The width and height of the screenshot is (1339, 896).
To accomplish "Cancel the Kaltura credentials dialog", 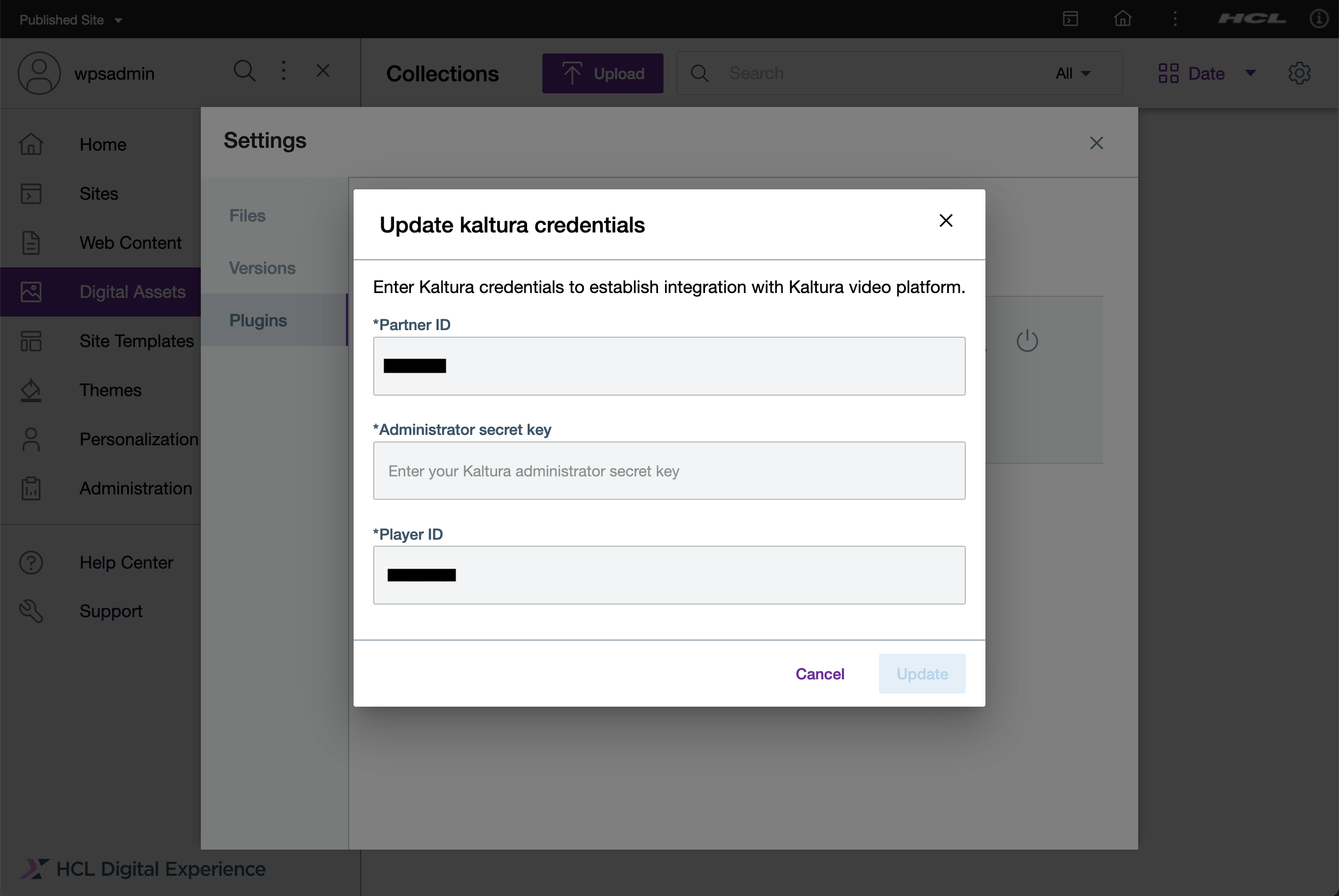I will coord(820,674).
